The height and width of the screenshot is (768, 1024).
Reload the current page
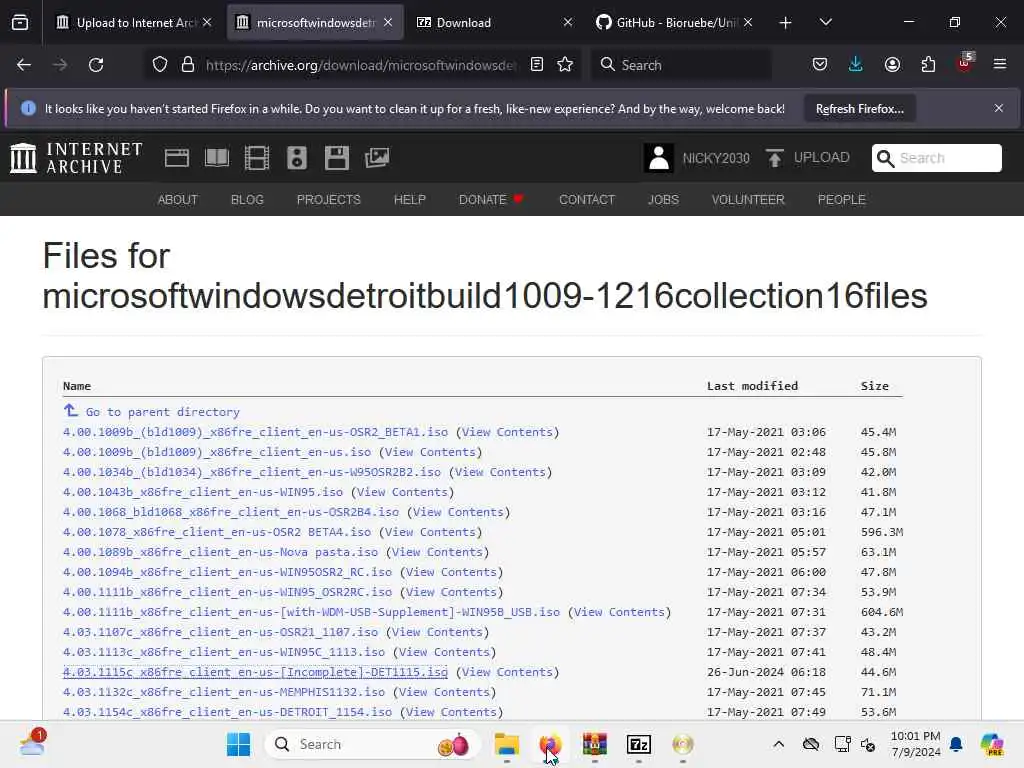point(96,65)
